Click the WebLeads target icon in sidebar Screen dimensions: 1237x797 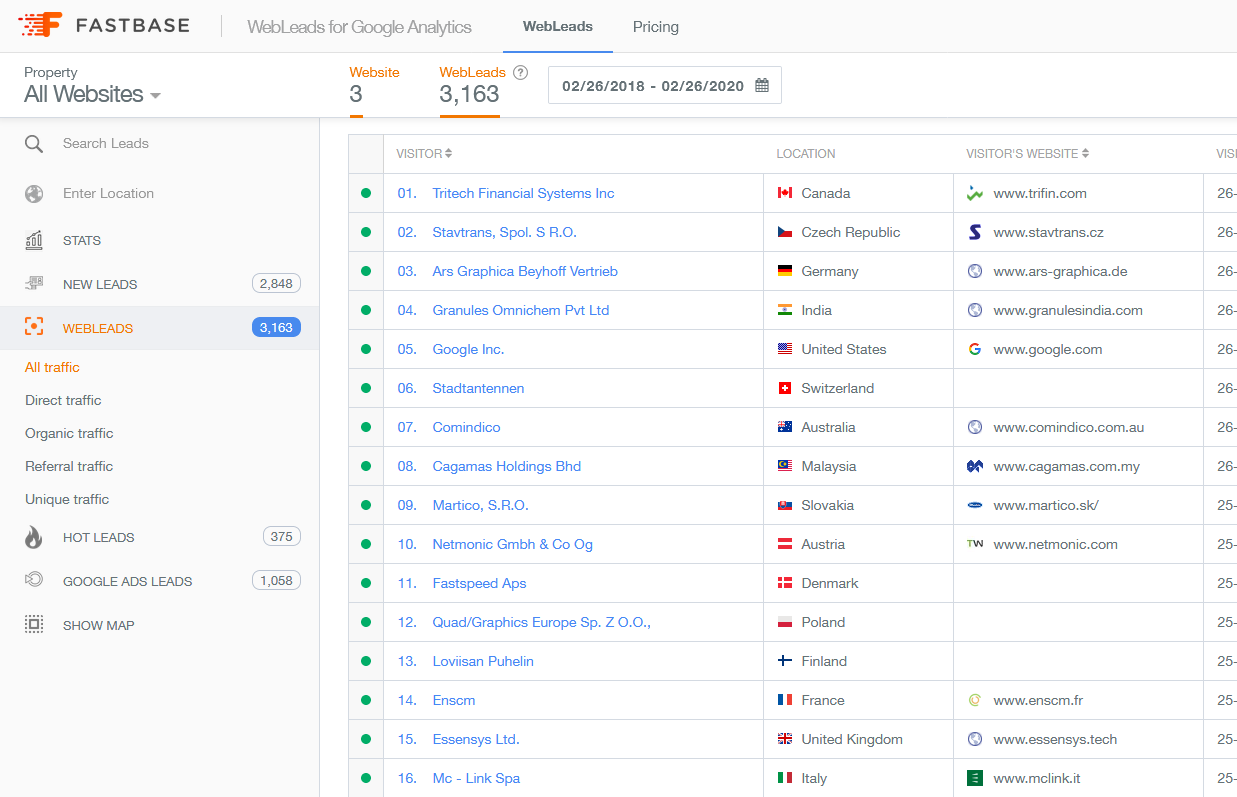pos(34,328)
